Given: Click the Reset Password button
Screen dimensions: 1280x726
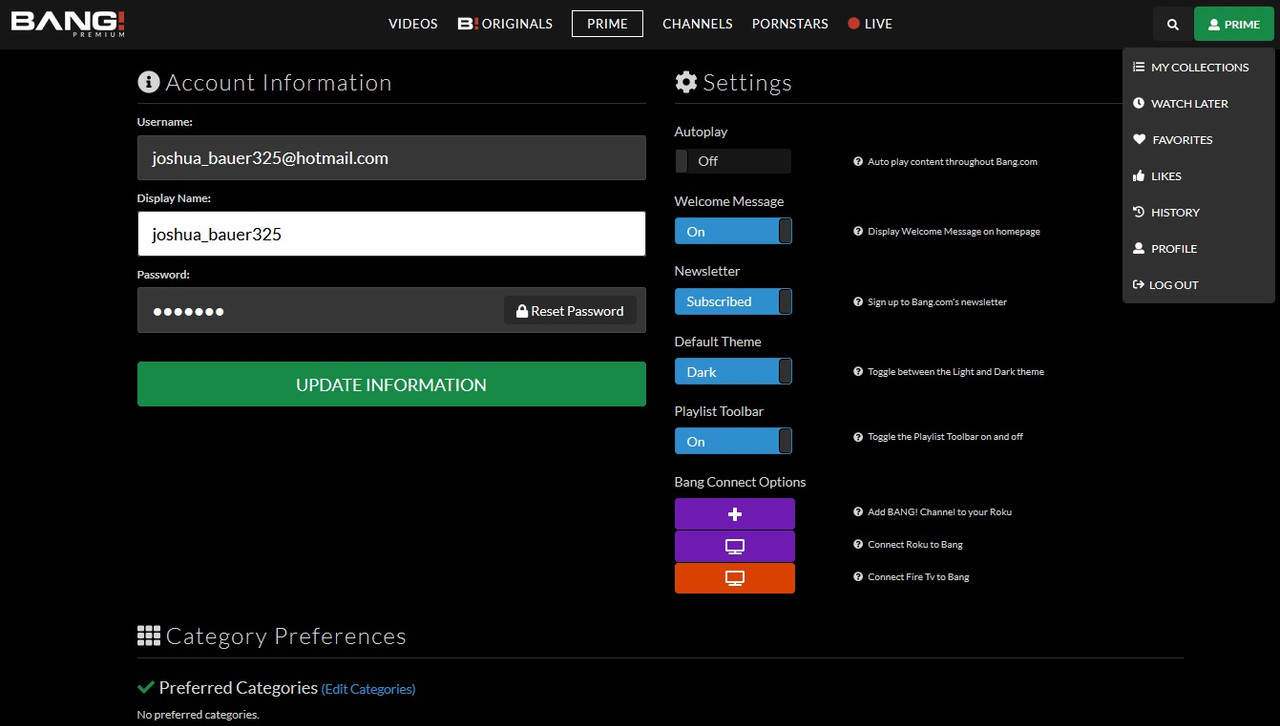Looking at the screenshot, I should pyautogui.click(x=570, y=311).
